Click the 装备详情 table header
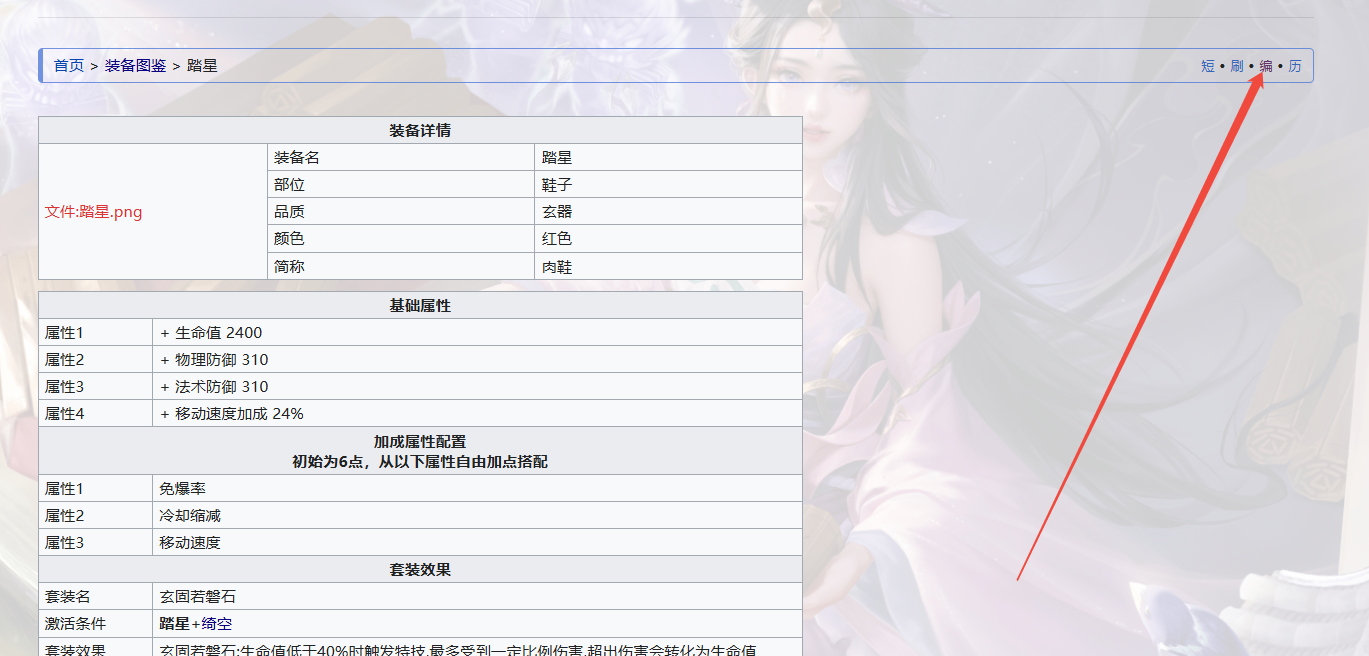The image size is (1369, 656). pos(420,131)
